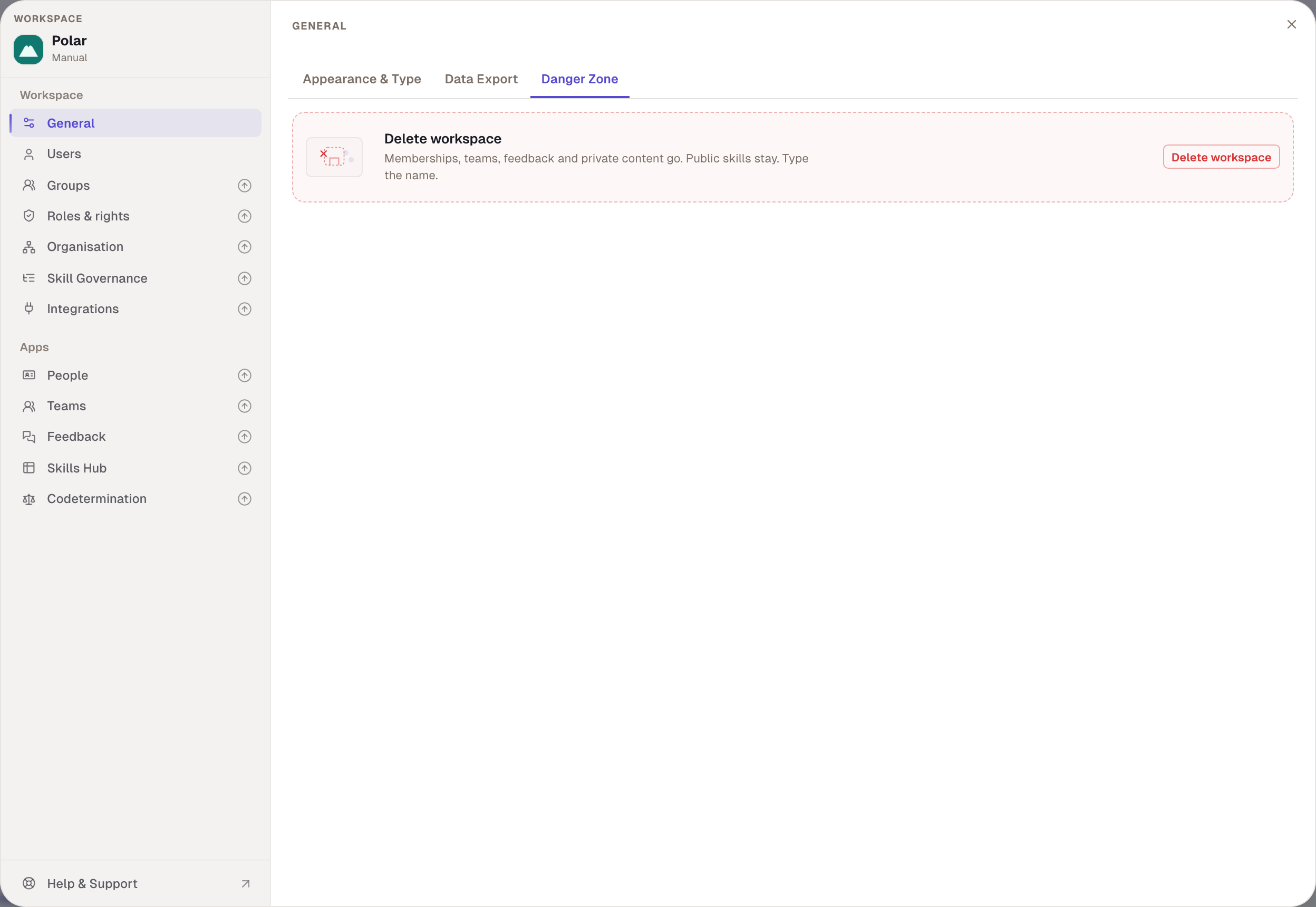The width and height of the screenshot is (1316, 907).
Task: Click the upgrade arrow next to Groups
Action: [x=244, y=185]
